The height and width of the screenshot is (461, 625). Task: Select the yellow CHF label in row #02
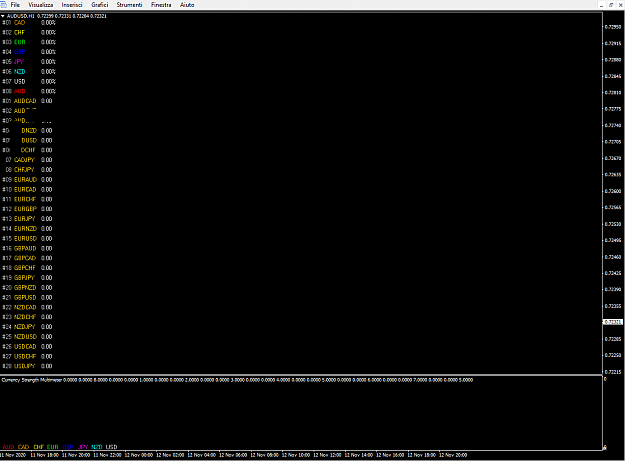tap(19, 32)
